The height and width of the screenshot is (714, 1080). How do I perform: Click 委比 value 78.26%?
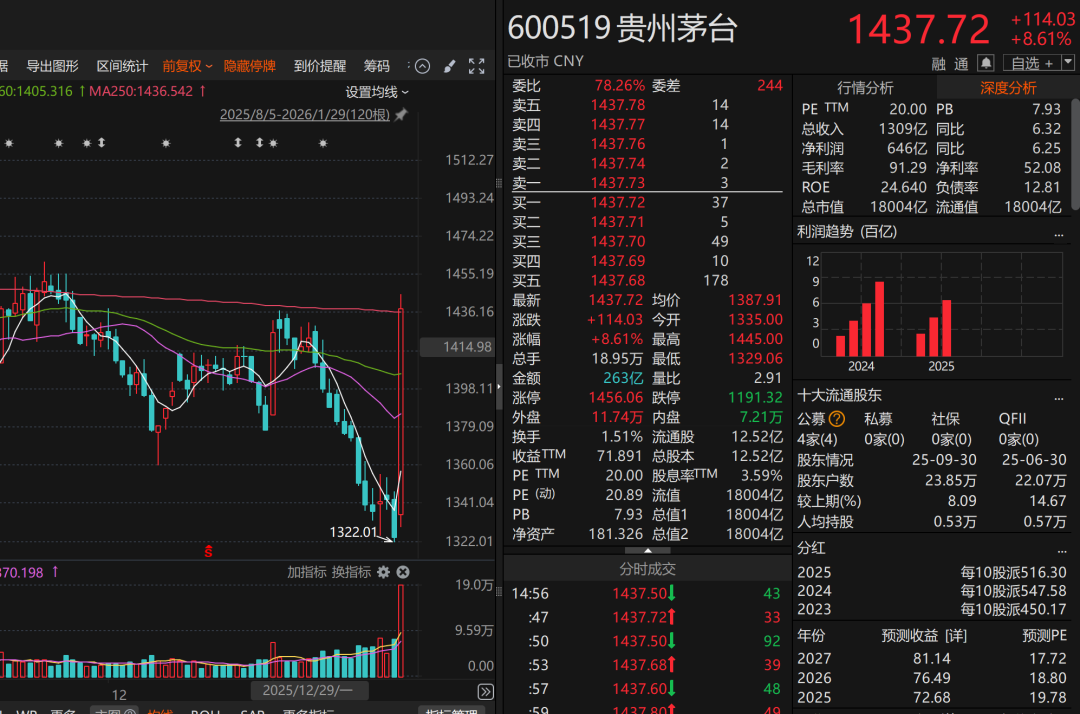[620, 85]
